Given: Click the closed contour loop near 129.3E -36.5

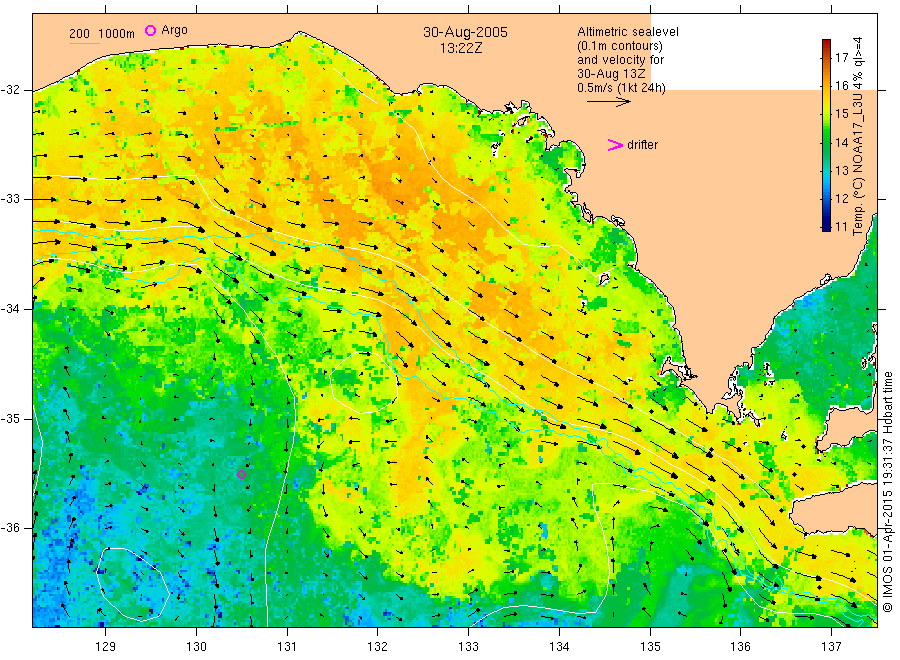Looking at the screenshot, I should pyautogui.click(x=133, y=585).
